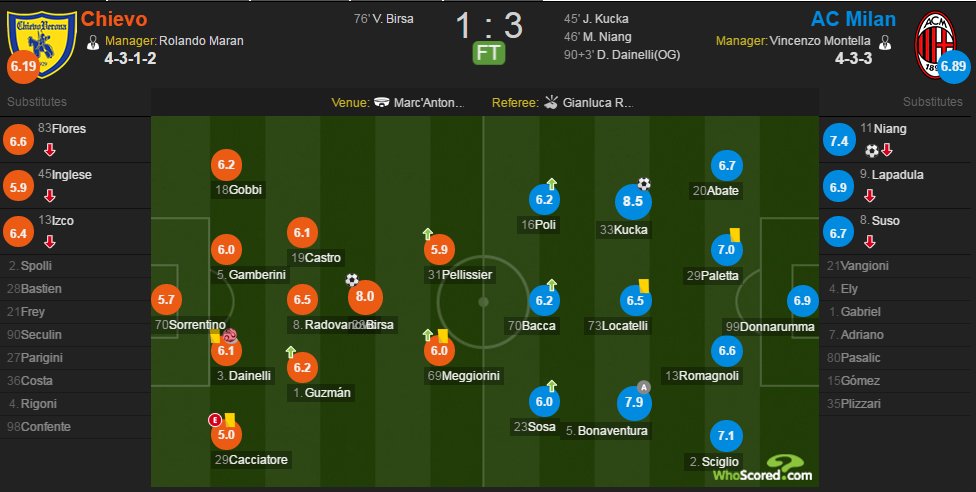Select Birsa's 8.0 rating circle
The image size is (976, 492).
pyautogui.click(x=365, y=296)
